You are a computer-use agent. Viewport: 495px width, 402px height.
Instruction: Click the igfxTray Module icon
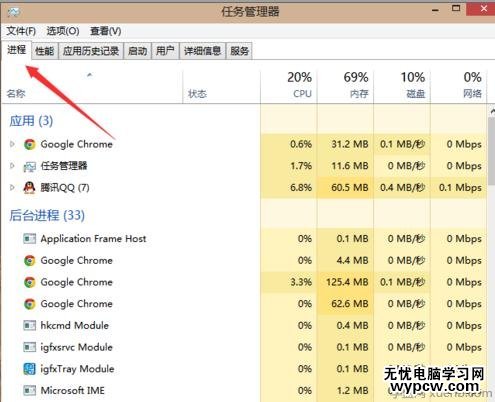pos(30,369)
